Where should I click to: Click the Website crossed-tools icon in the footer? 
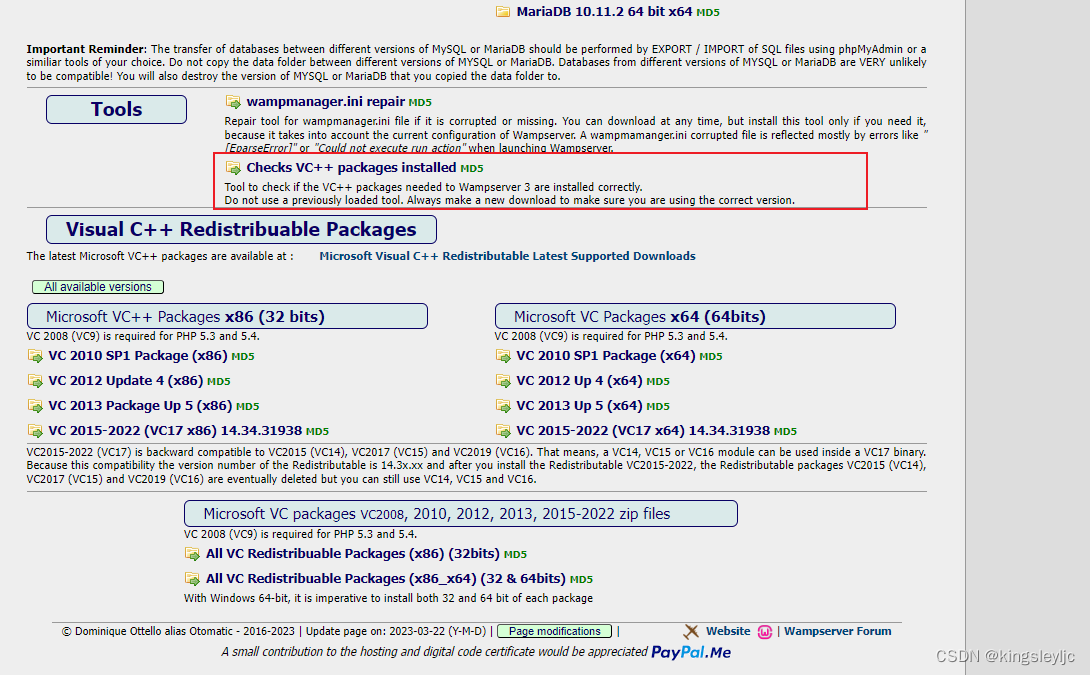[x=691, y=631]
